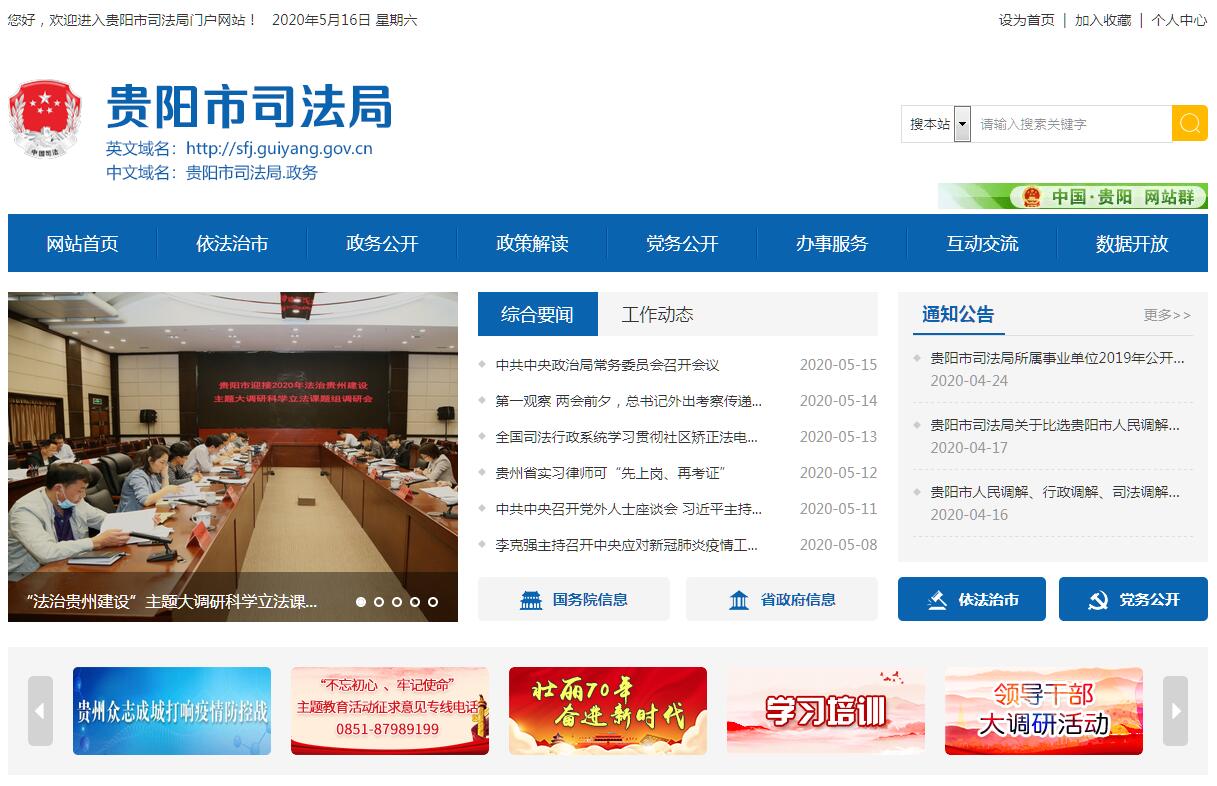Open 办事服务 in main navigation
Viewport: 1217px width, 786px height.
click(832, 243)
